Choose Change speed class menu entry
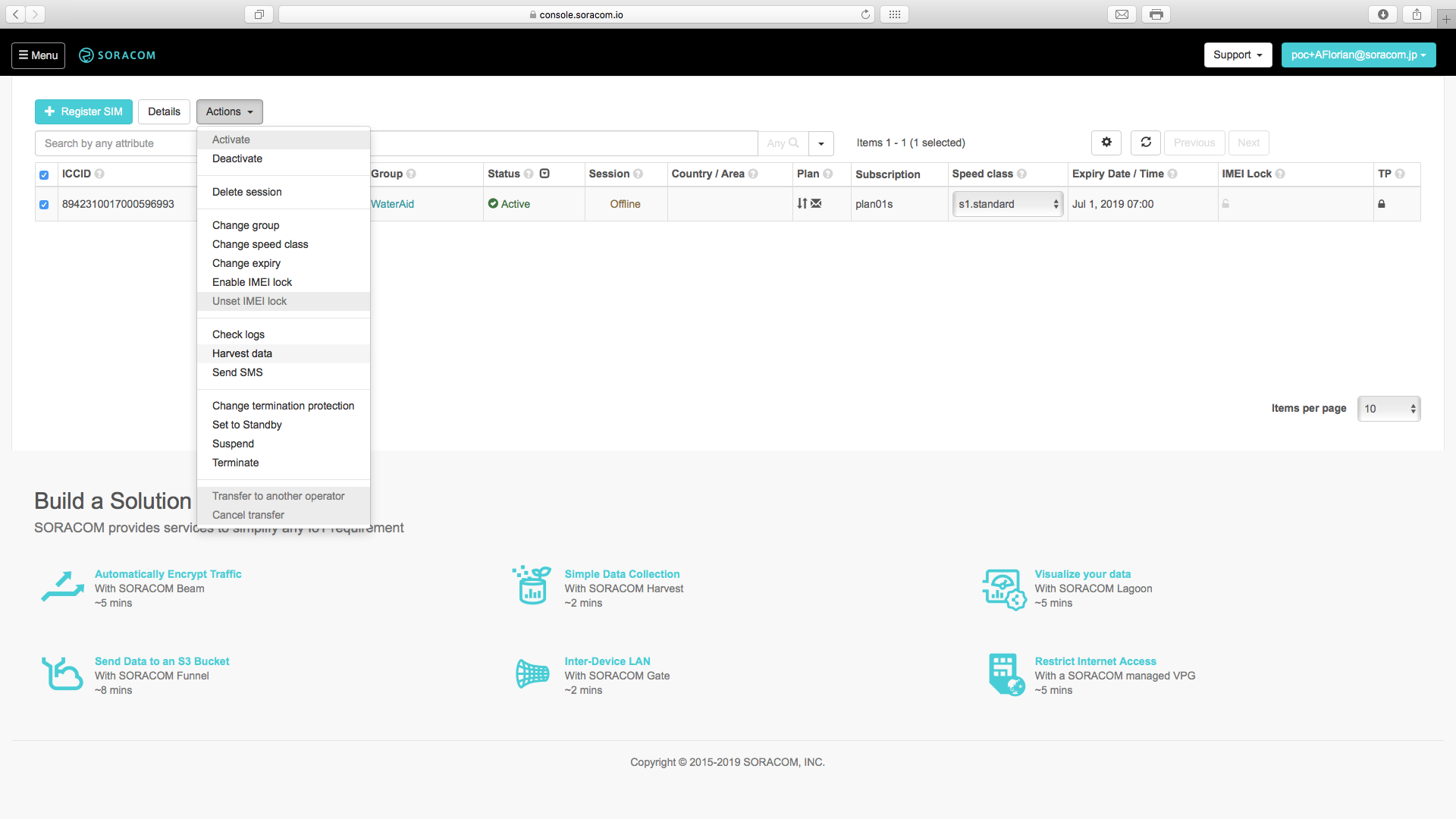 [x=260, y=244]
